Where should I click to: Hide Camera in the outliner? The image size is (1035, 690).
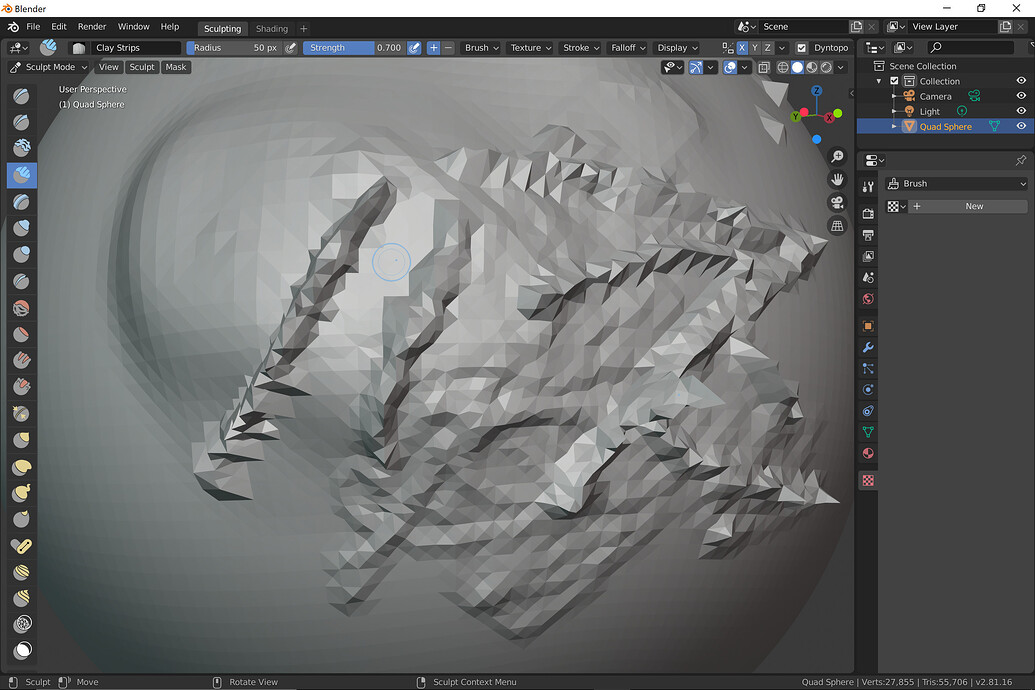(1021, 96)
